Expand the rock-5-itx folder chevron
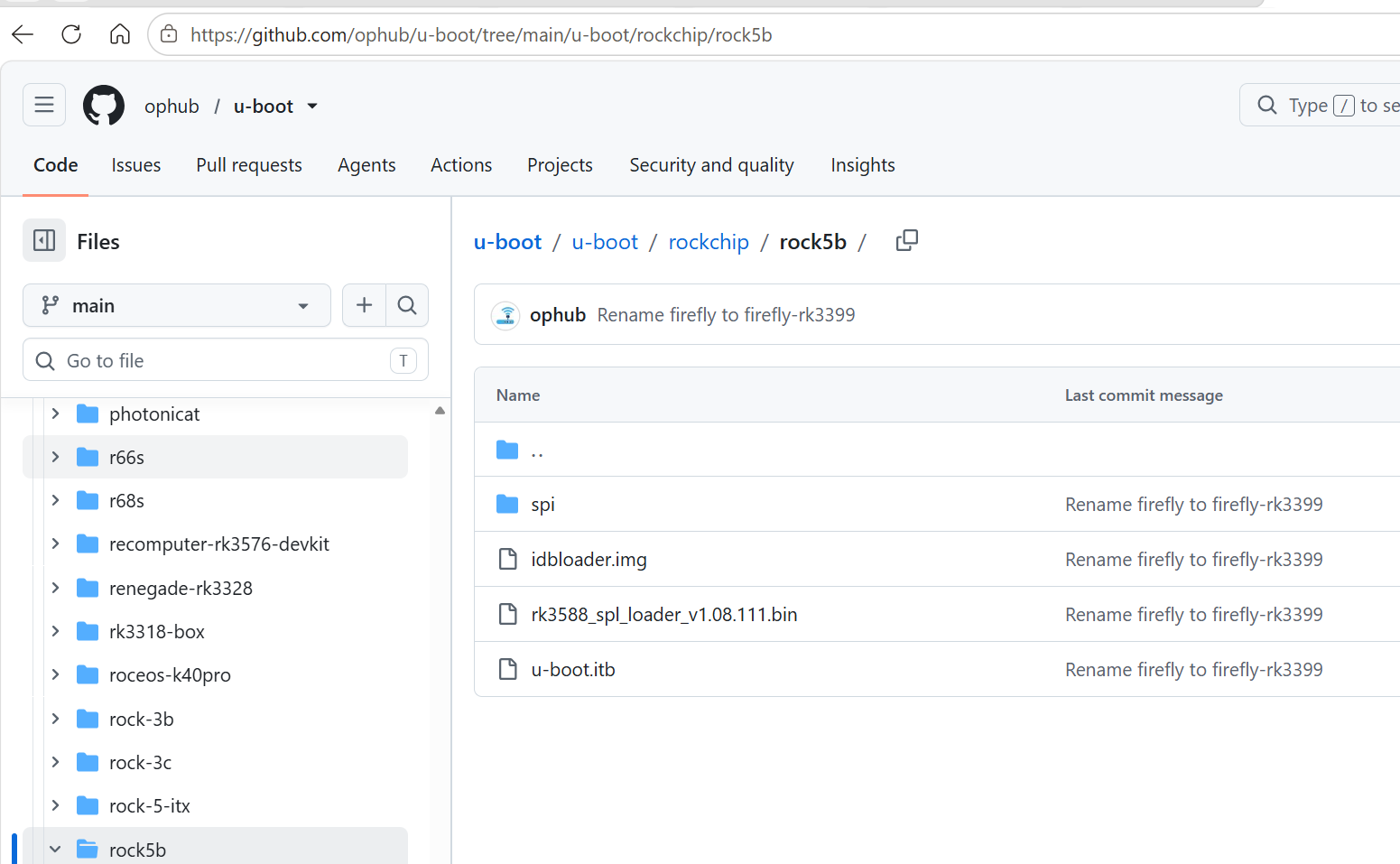1400x864 pixels. pos(55,805)
